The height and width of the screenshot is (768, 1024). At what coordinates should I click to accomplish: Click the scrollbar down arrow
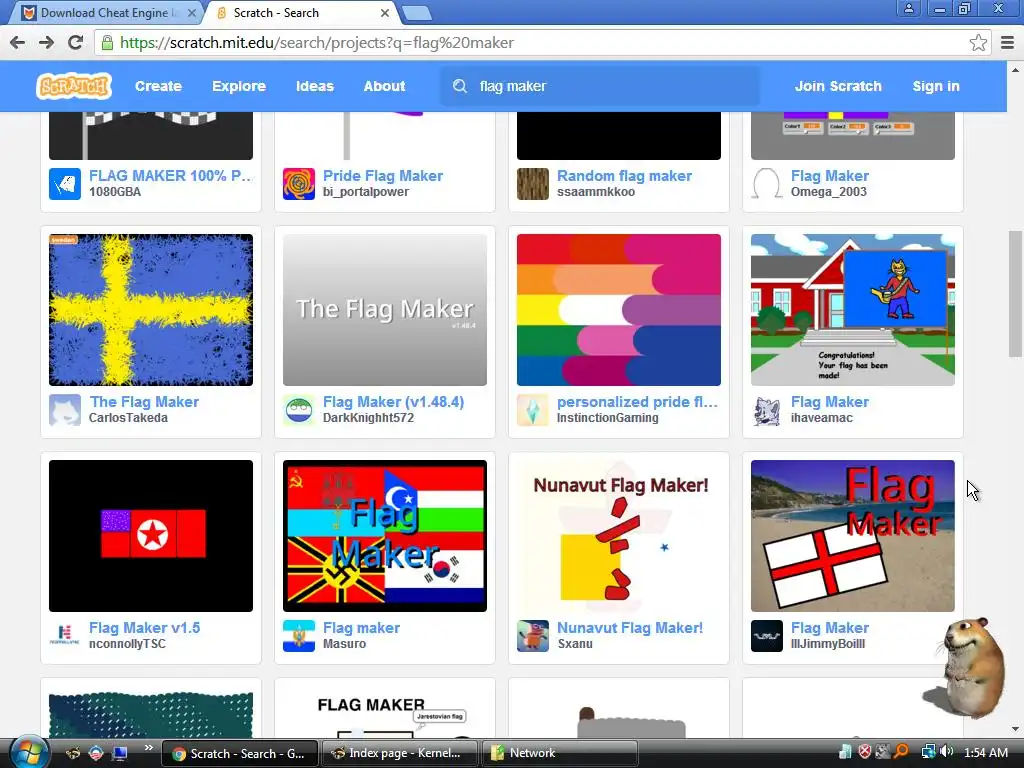point(1015,729)
